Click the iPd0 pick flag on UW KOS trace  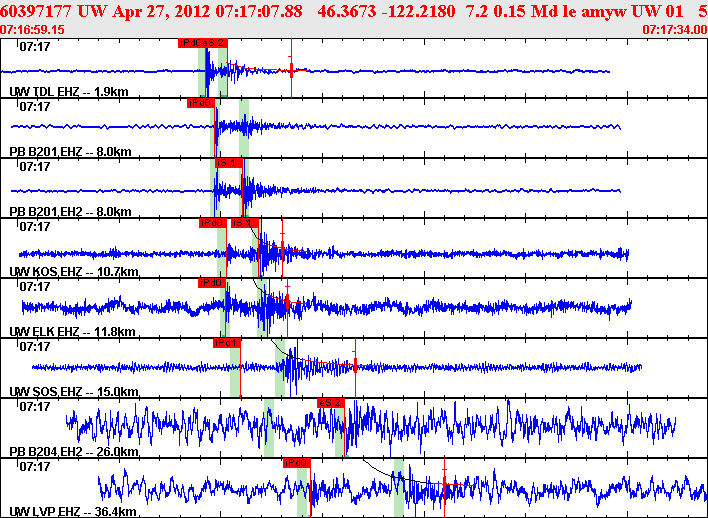click(x=212, y=223)
